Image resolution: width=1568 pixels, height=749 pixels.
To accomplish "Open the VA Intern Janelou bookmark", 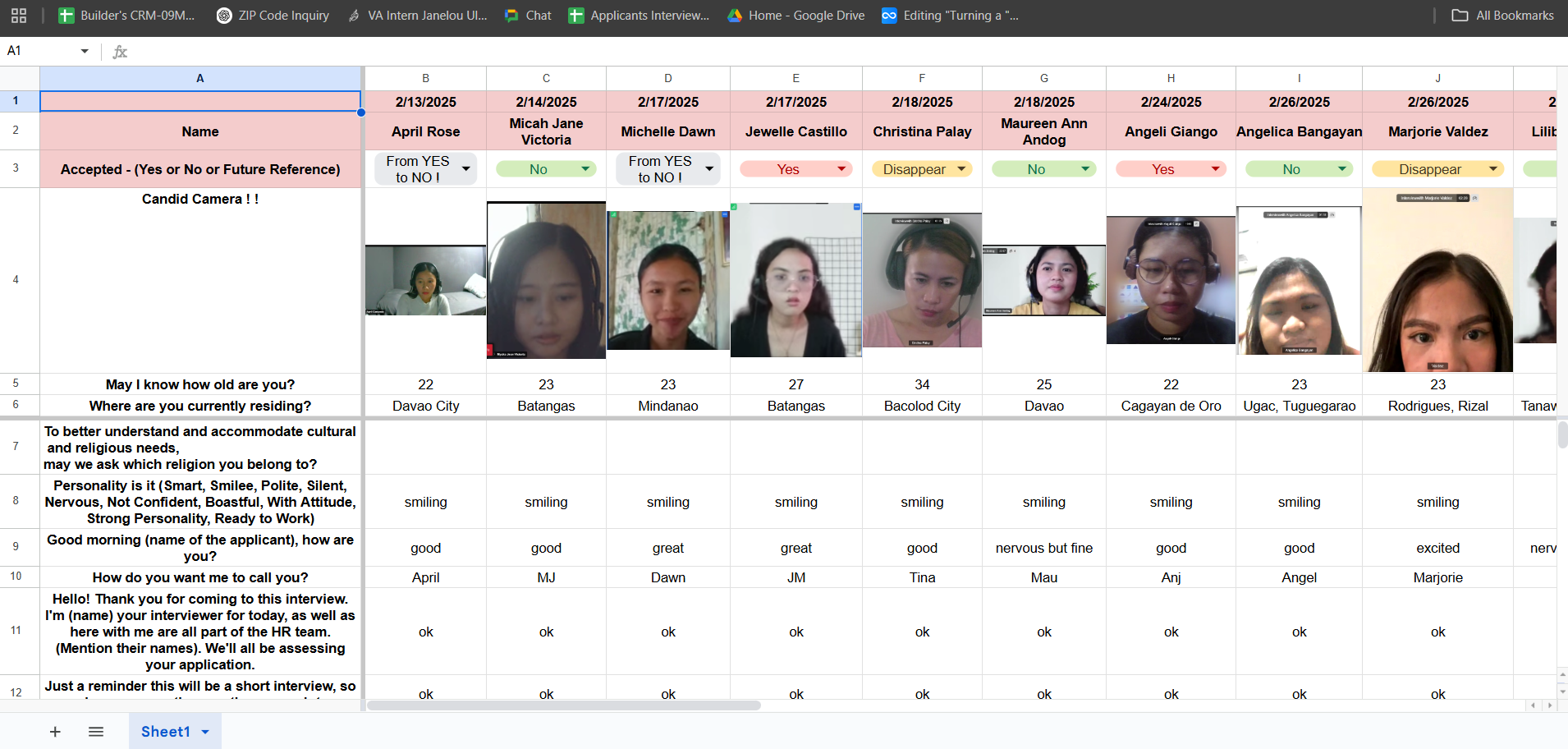I will (x=417, y=16).
